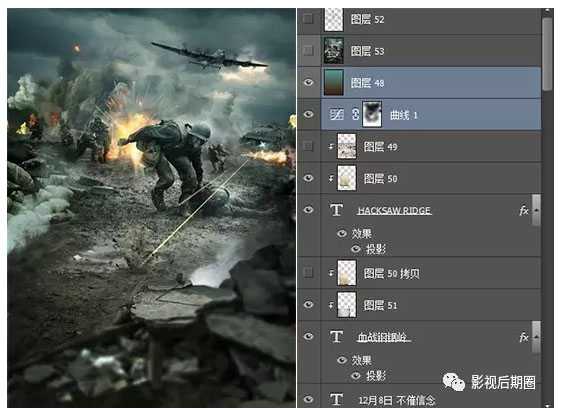Click clipping mask arrow on 图层 51
This screenshot has width=562, height=414.
(331, 305)
